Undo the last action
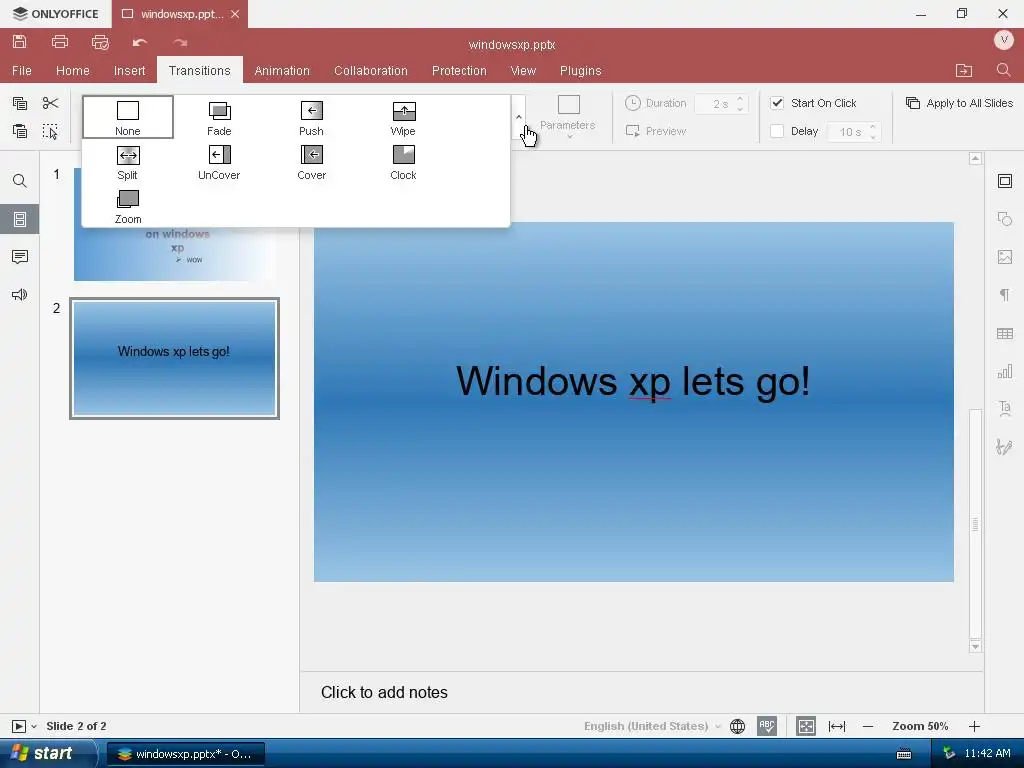Screen dimensions: 1024x768 pos(140,42)
